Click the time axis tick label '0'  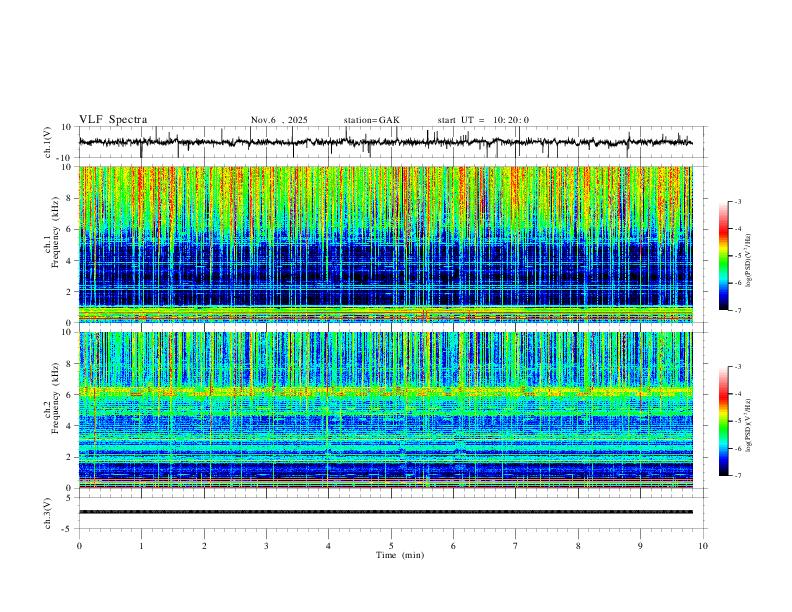click(79, 546)
